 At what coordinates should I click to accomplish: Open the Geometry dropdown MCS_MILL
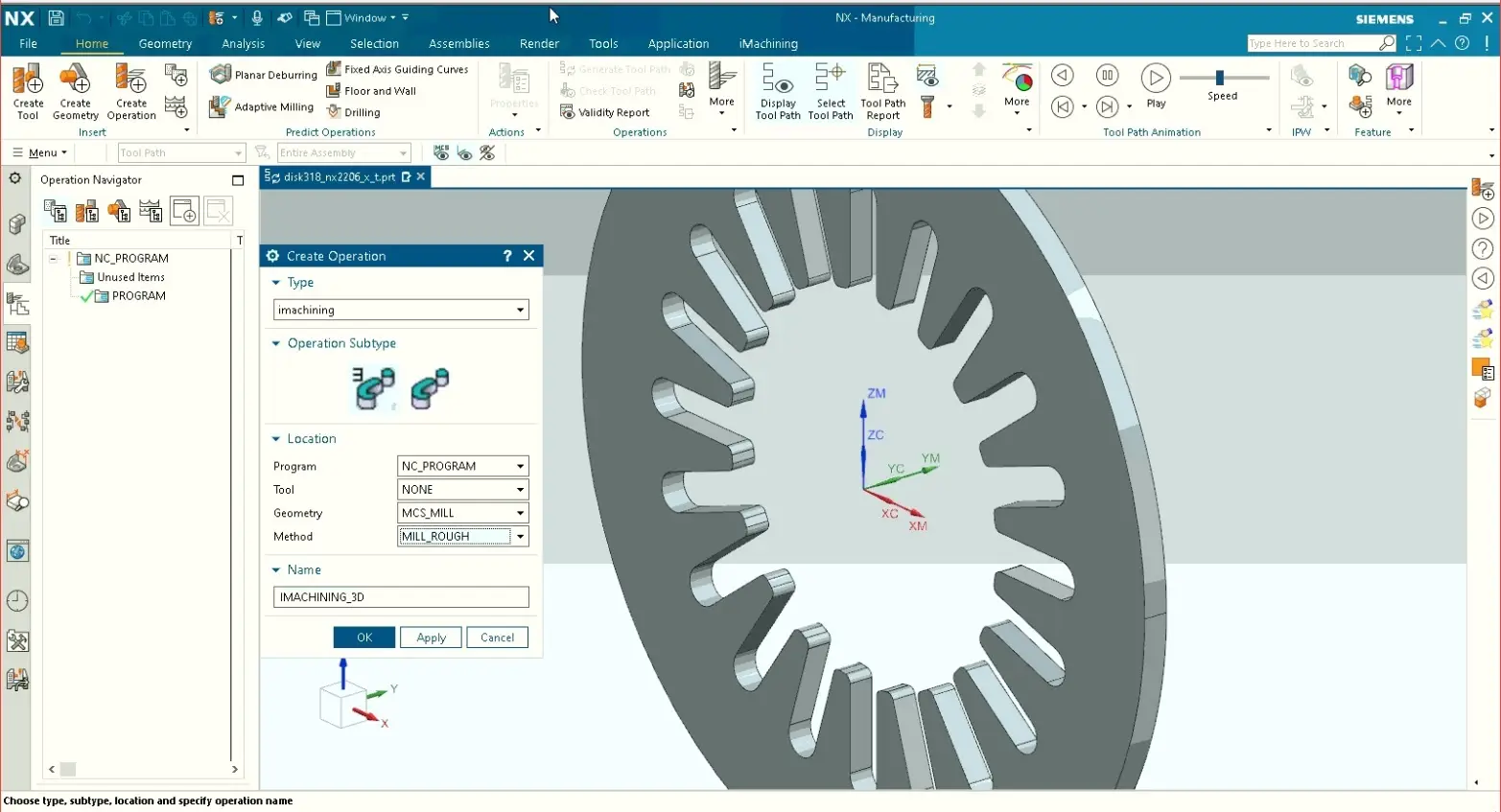pos(462,513)
